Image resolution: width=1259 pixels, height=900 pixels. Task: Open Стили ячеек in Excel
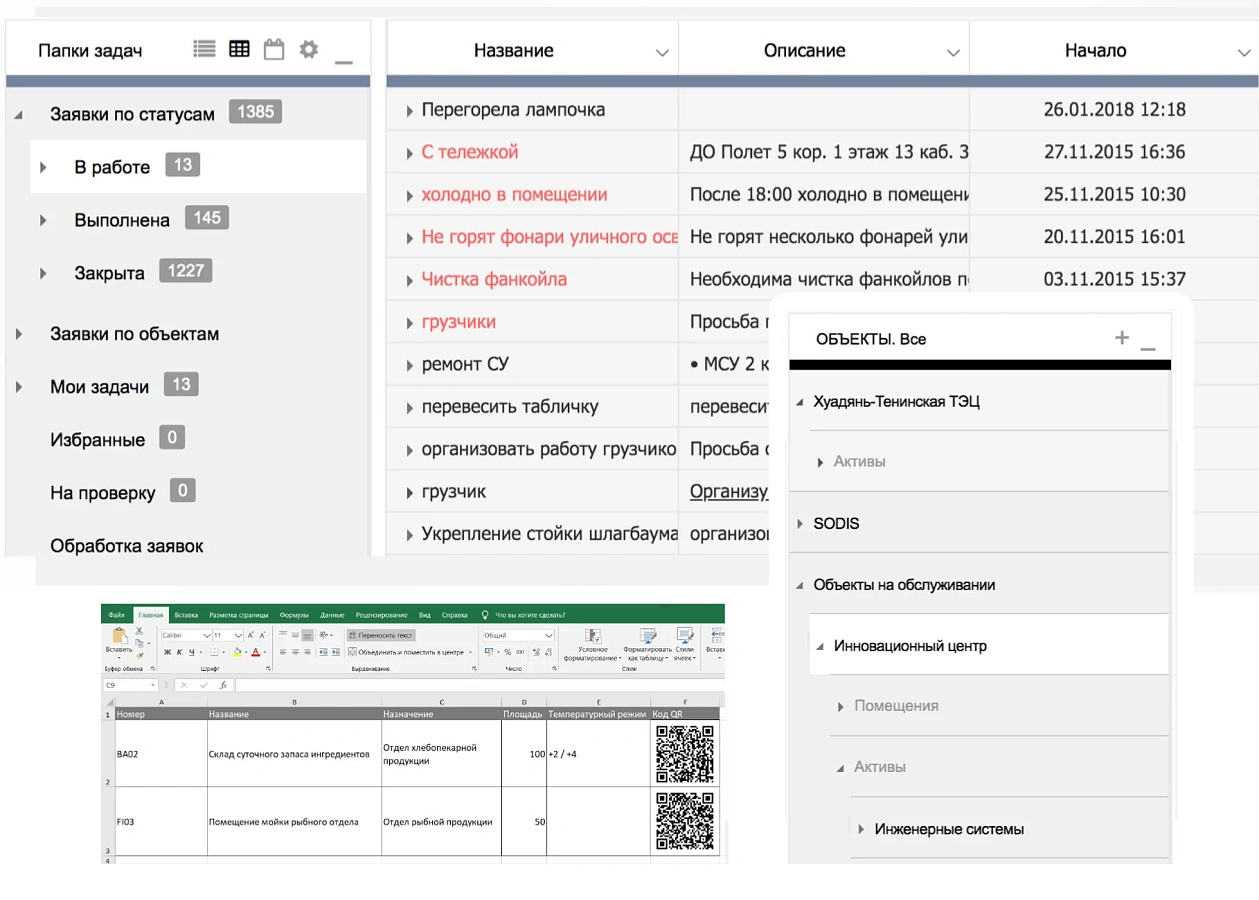click(x=685, y=646)
